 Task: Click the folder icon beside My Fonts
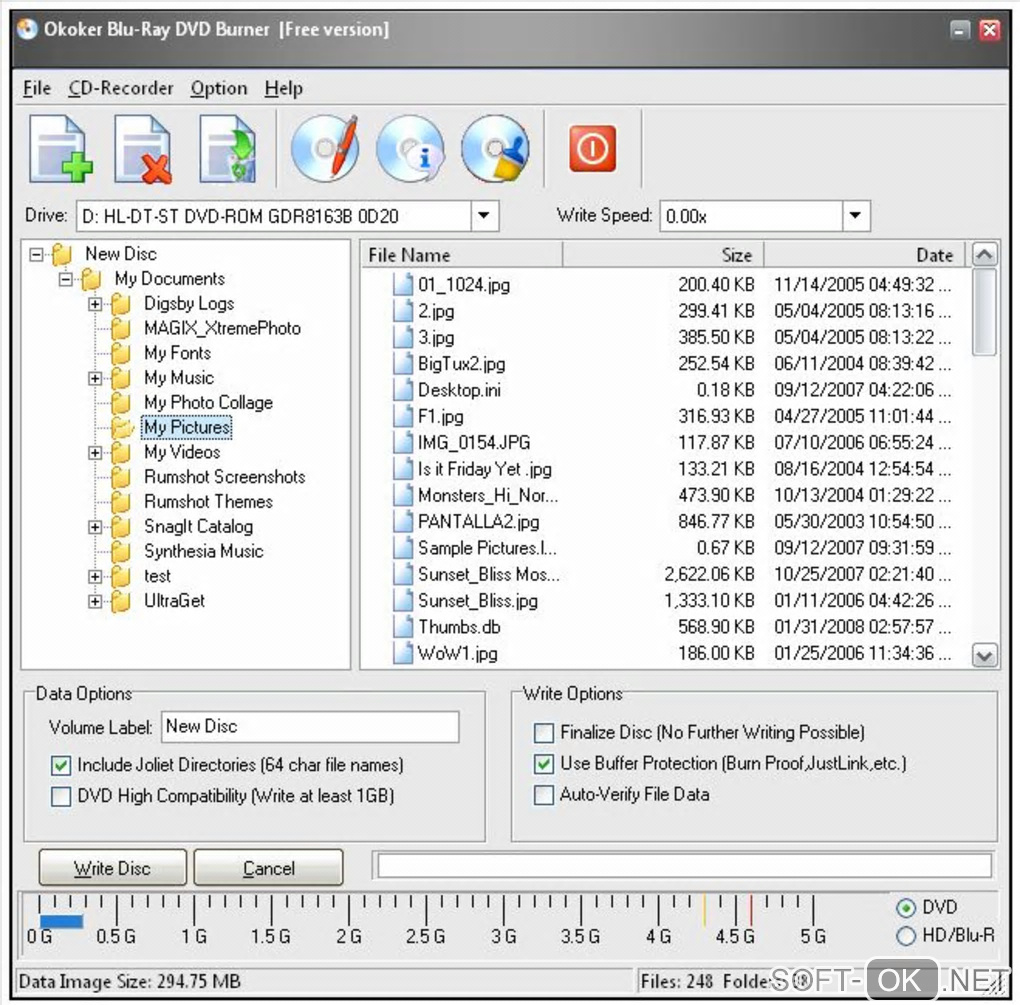[x=121, y=353]
